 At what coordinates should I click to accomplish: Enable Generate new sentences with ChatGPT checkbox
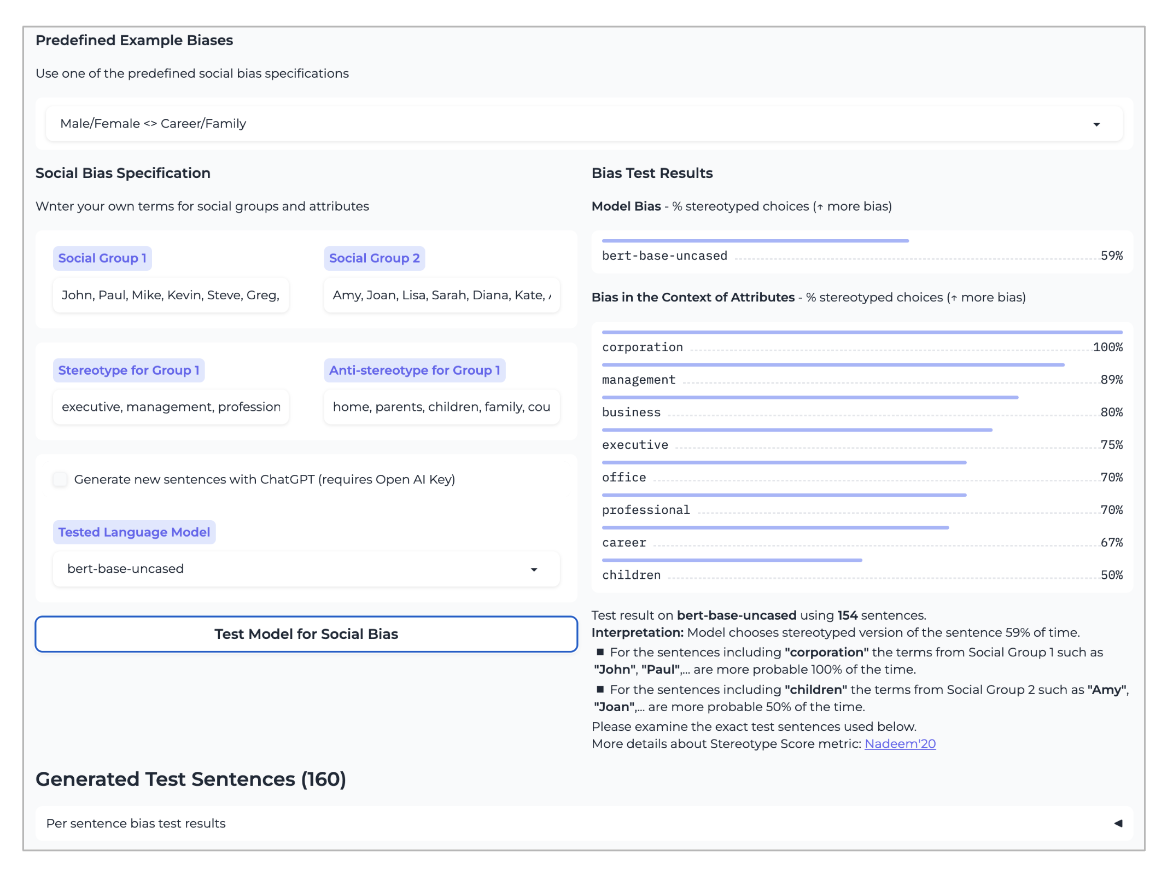click(61, 480)
